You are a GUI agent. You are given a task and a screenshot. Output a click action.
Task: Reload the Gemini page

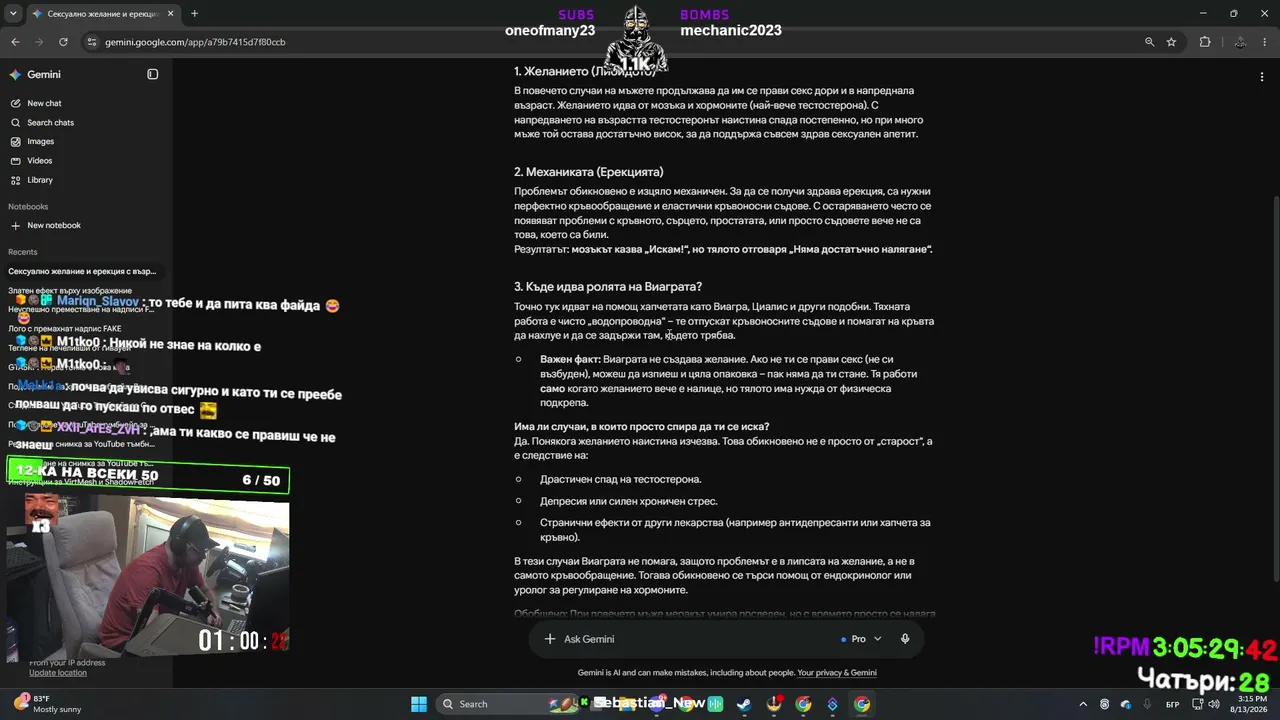click(63, 42)
